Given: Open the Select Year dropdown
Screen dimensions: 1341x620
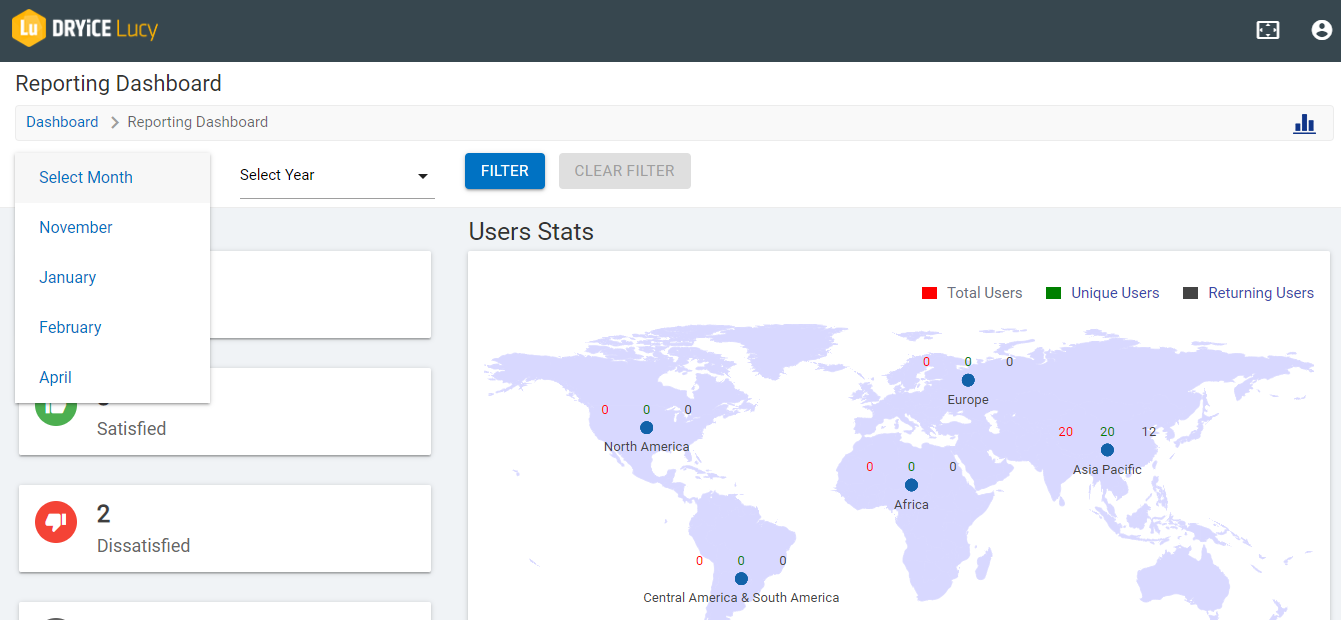Looking at the screenshot, I should point(336,175).
